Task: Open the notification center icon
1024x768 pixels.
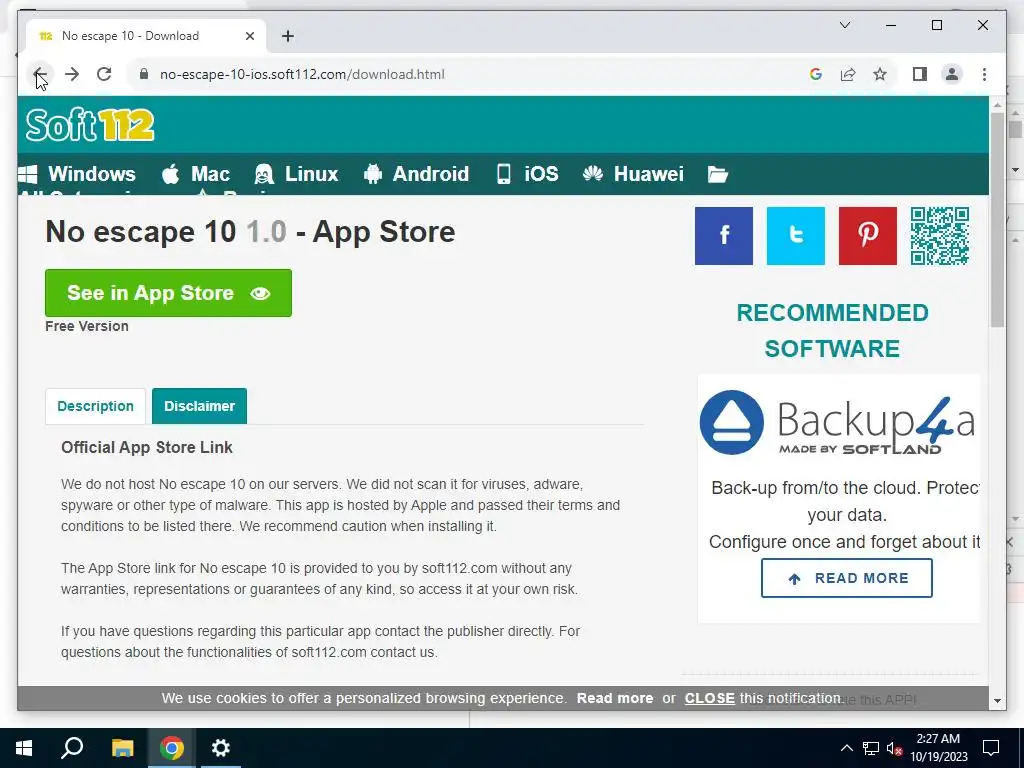Action: click(991, 748)
